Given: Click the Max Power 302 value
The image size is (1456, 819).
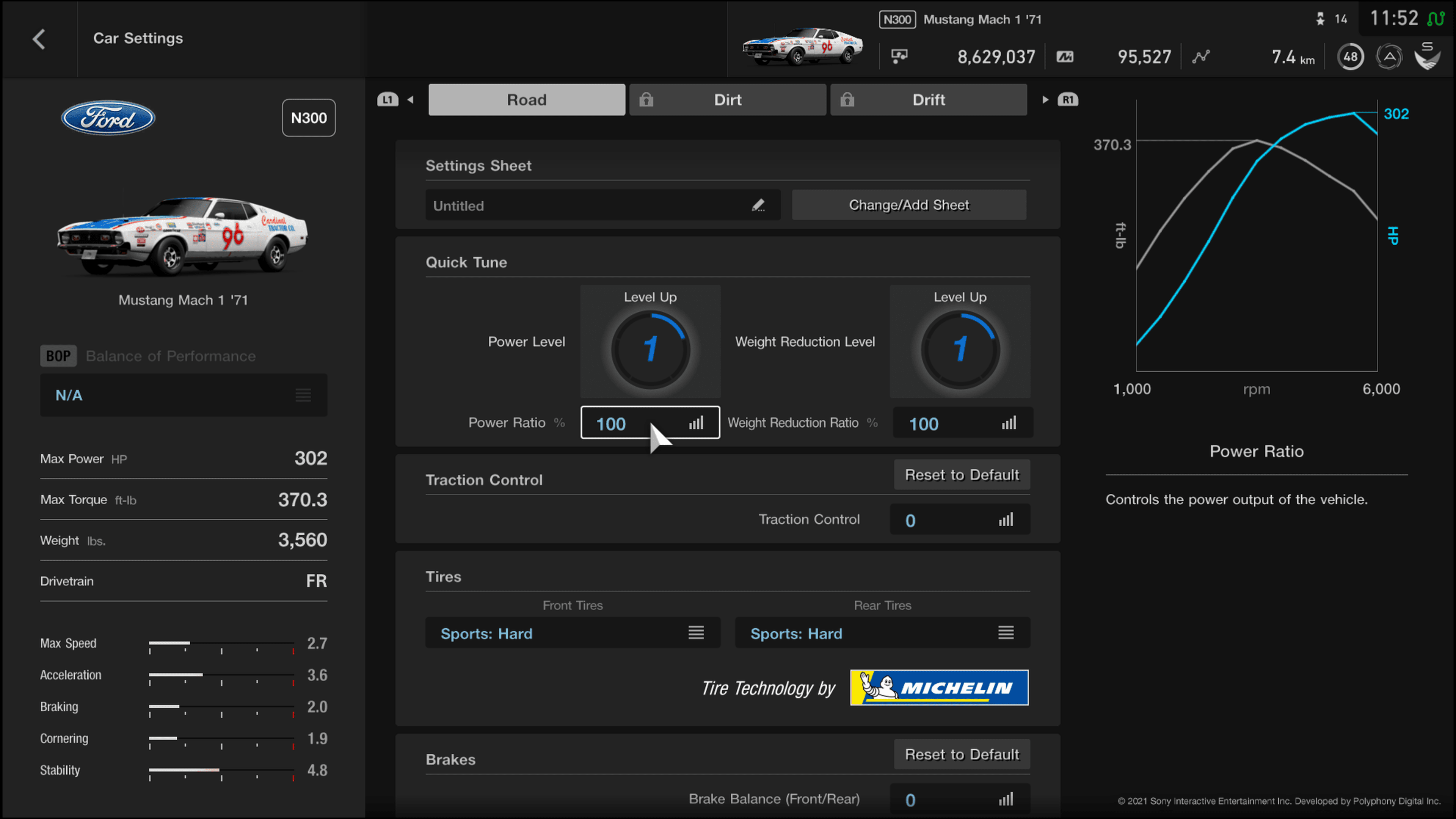Looking at the screenshot, I should click(311, 458).
